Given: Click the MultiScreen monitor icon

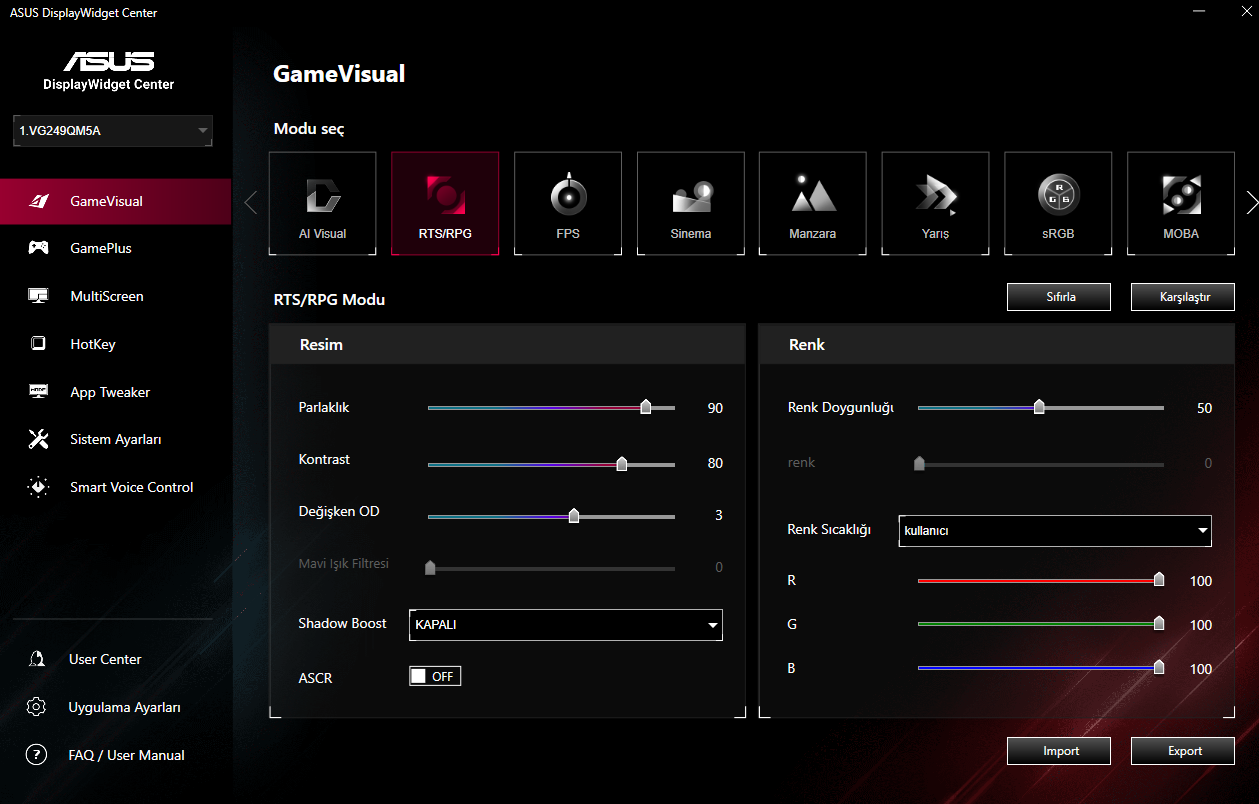Looking at the screenshot, I should pos(38,296).
